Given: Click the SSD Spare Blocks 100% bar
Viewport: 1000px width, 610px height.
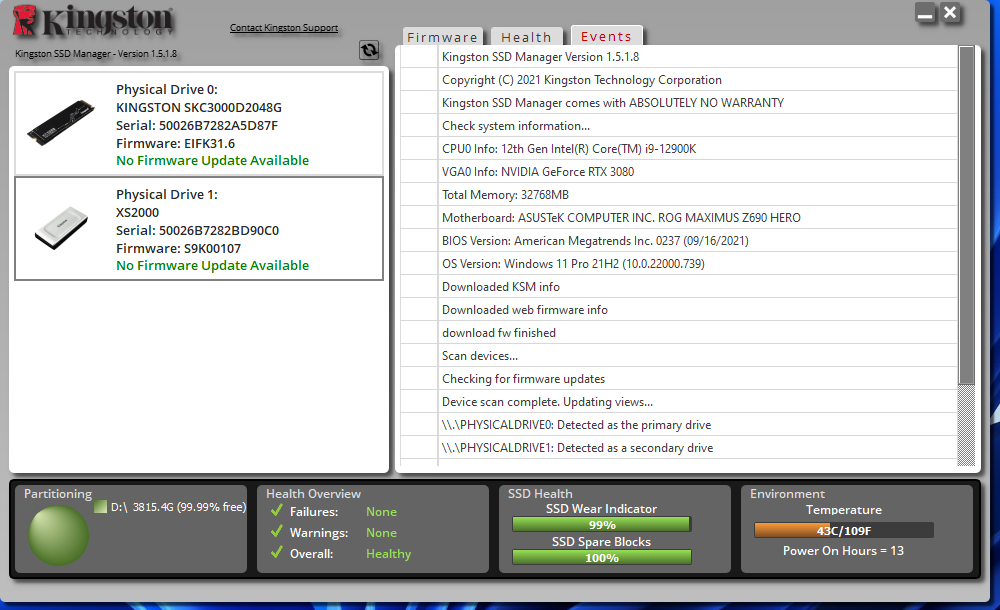Looking at the screenshot, I should click(x=601, y=558).
